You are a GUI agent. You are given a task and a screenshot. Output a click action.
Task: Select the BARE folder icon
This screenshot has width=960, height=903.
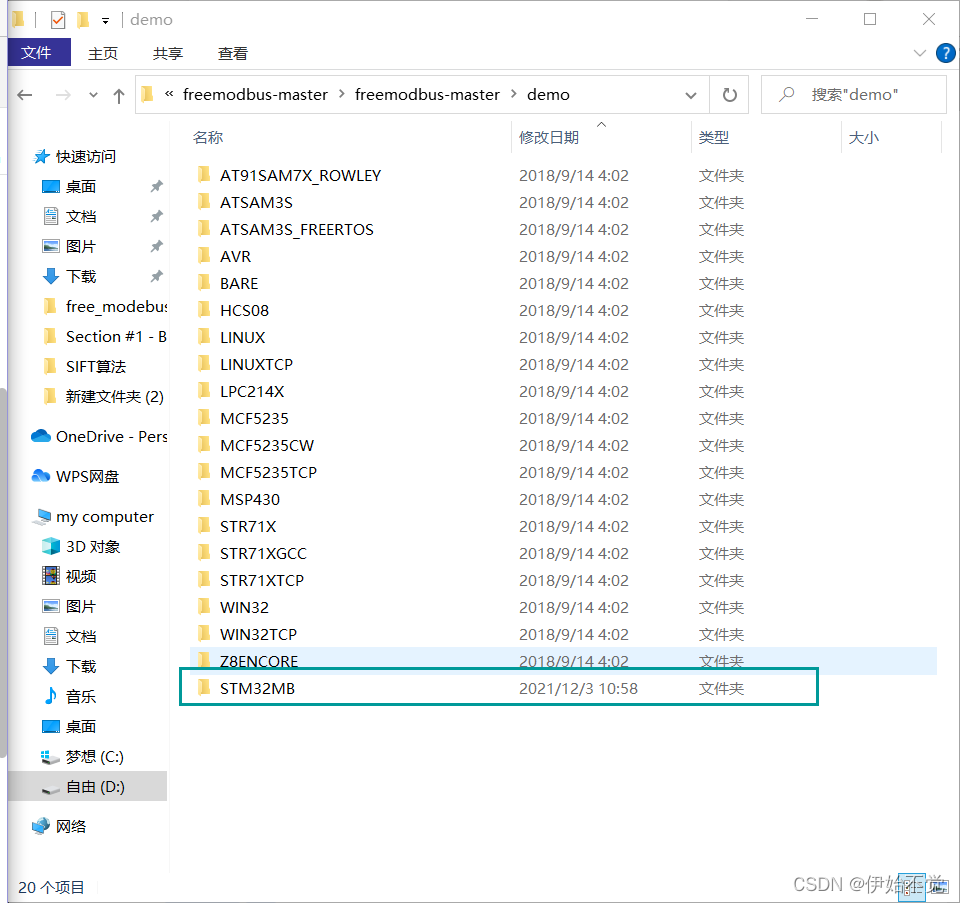(x=204, y=283)
